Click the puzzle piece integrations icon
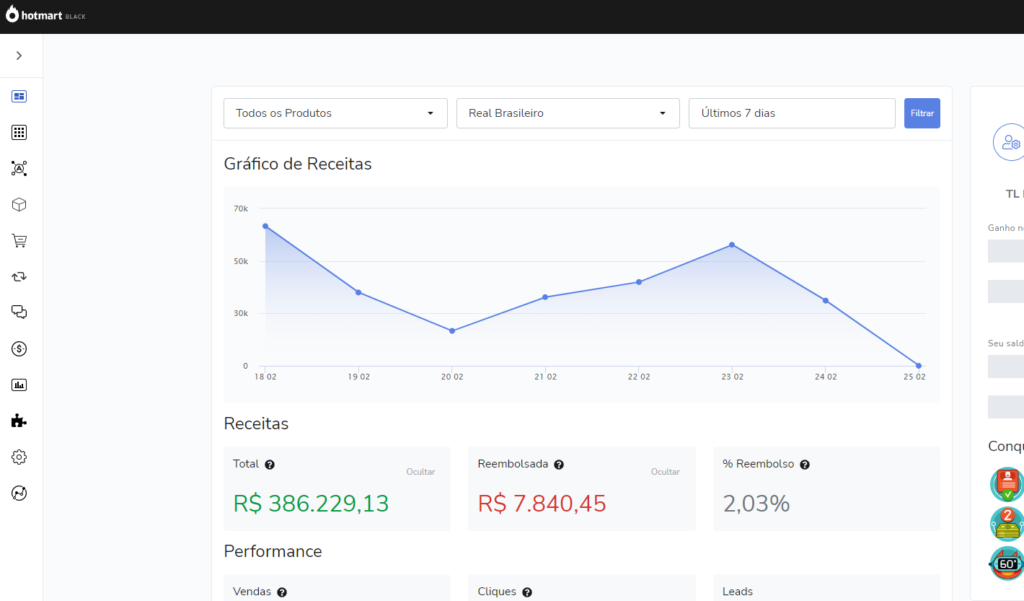1024x601 pixels. (19, 421)
